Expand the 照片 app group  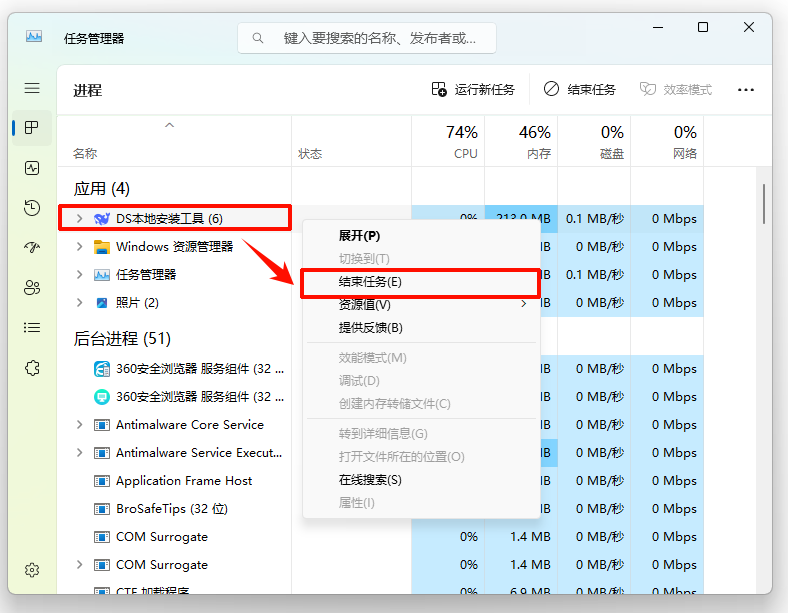click(x=80, y=302)
